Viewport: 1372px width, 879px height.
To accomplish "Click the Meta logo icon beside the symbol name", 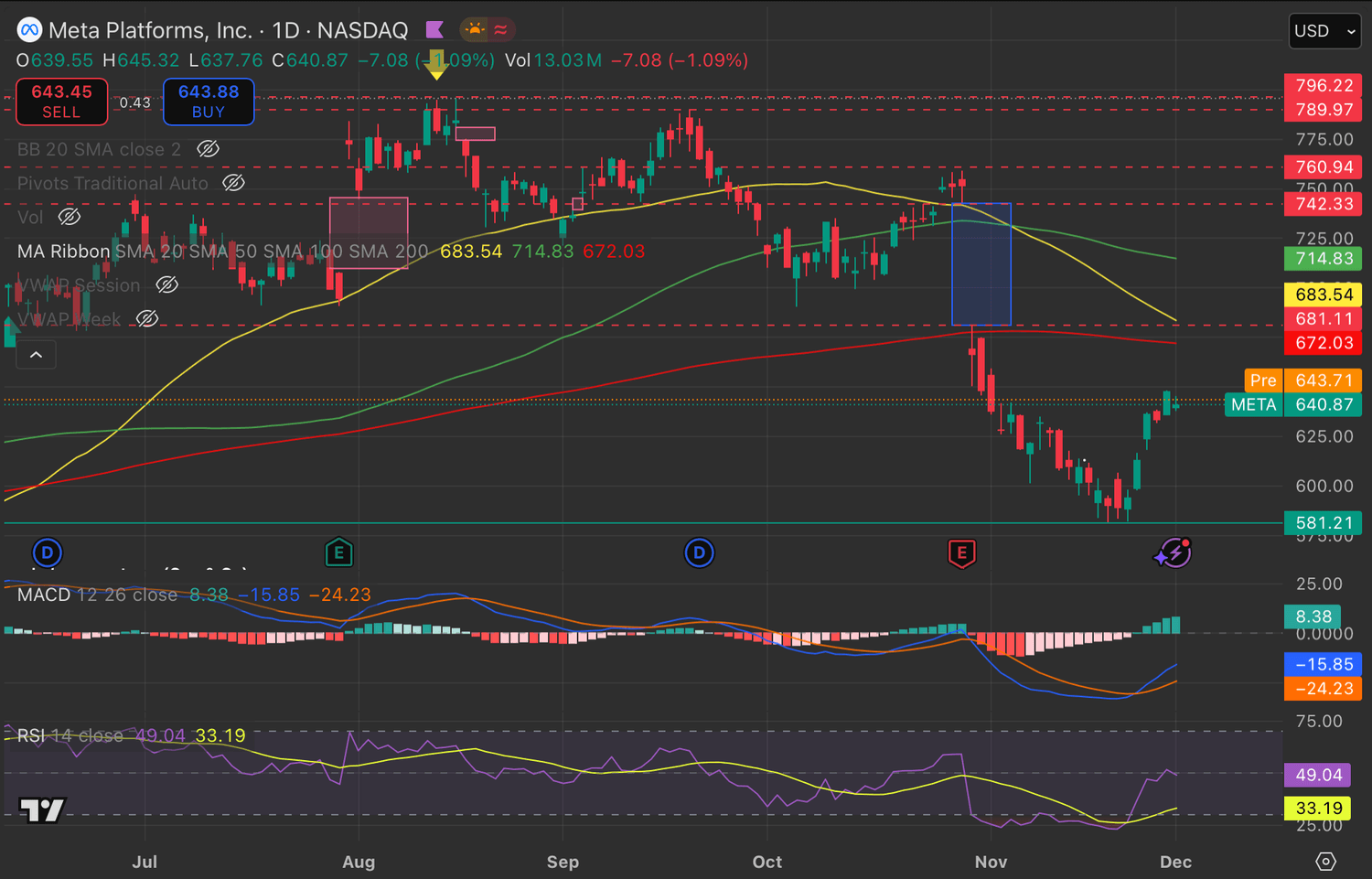I will [29, 30].
